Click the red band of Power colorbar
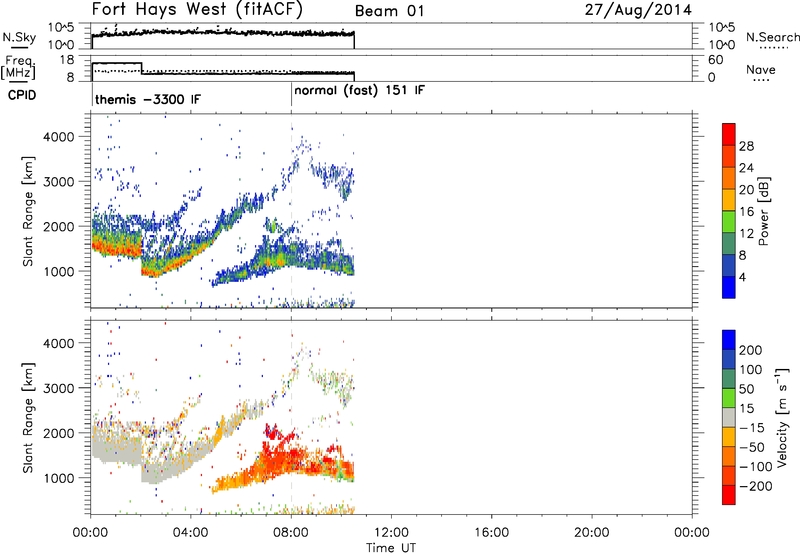The height and width of the screenshot is (554, 800). pos(729,135)
